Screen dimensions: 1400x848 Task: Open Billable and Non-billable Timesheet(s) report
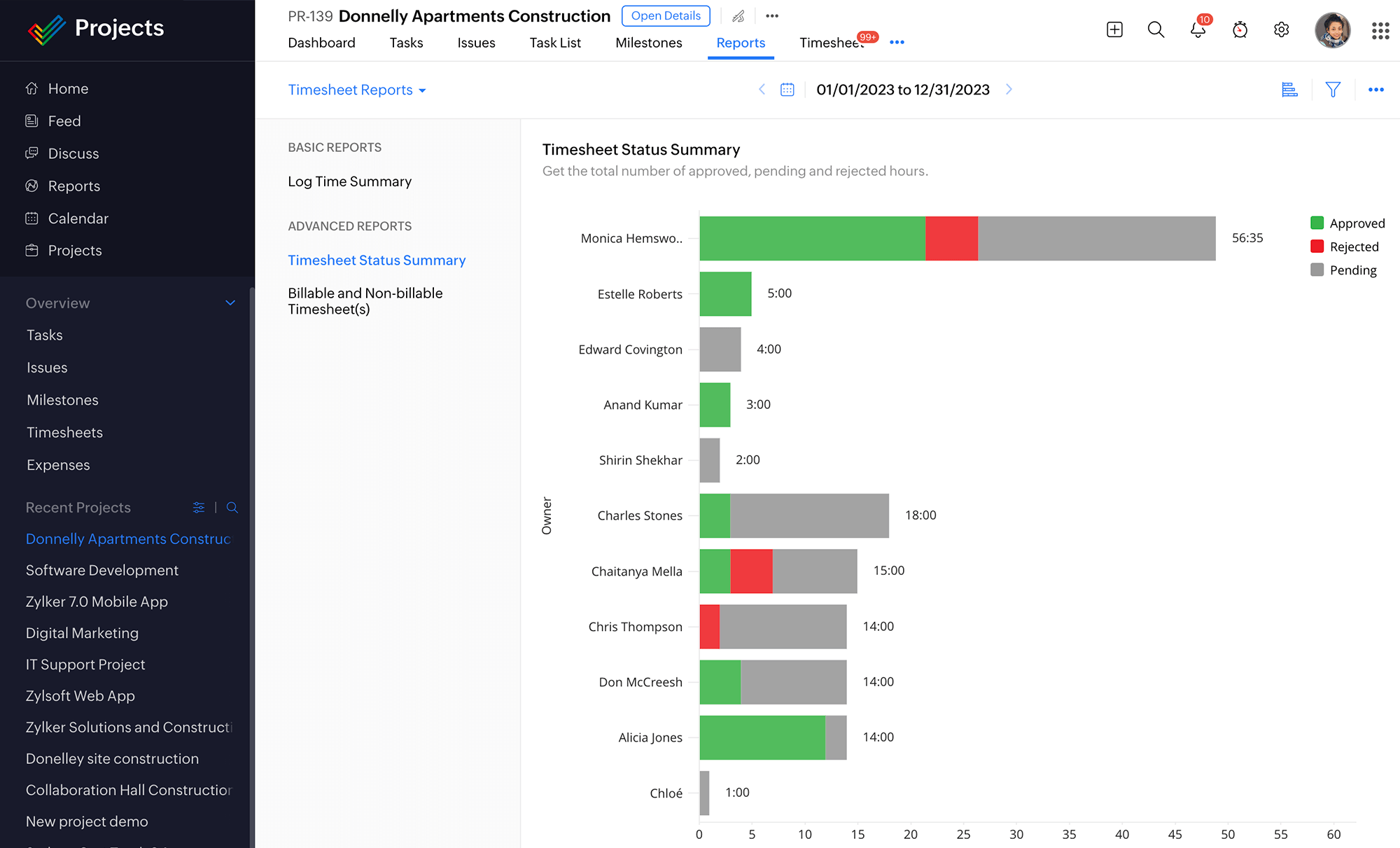tap(365, 301)
